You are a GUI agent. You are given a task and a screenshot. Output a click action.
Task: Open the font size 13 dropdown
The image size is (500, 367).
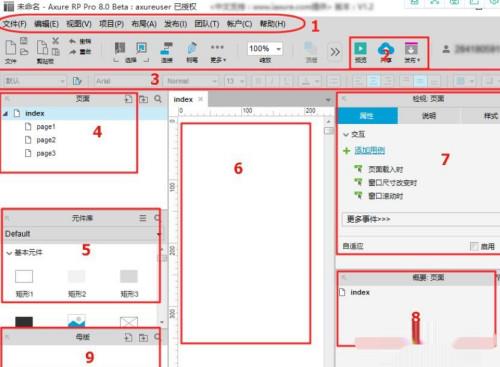[235, 81]
